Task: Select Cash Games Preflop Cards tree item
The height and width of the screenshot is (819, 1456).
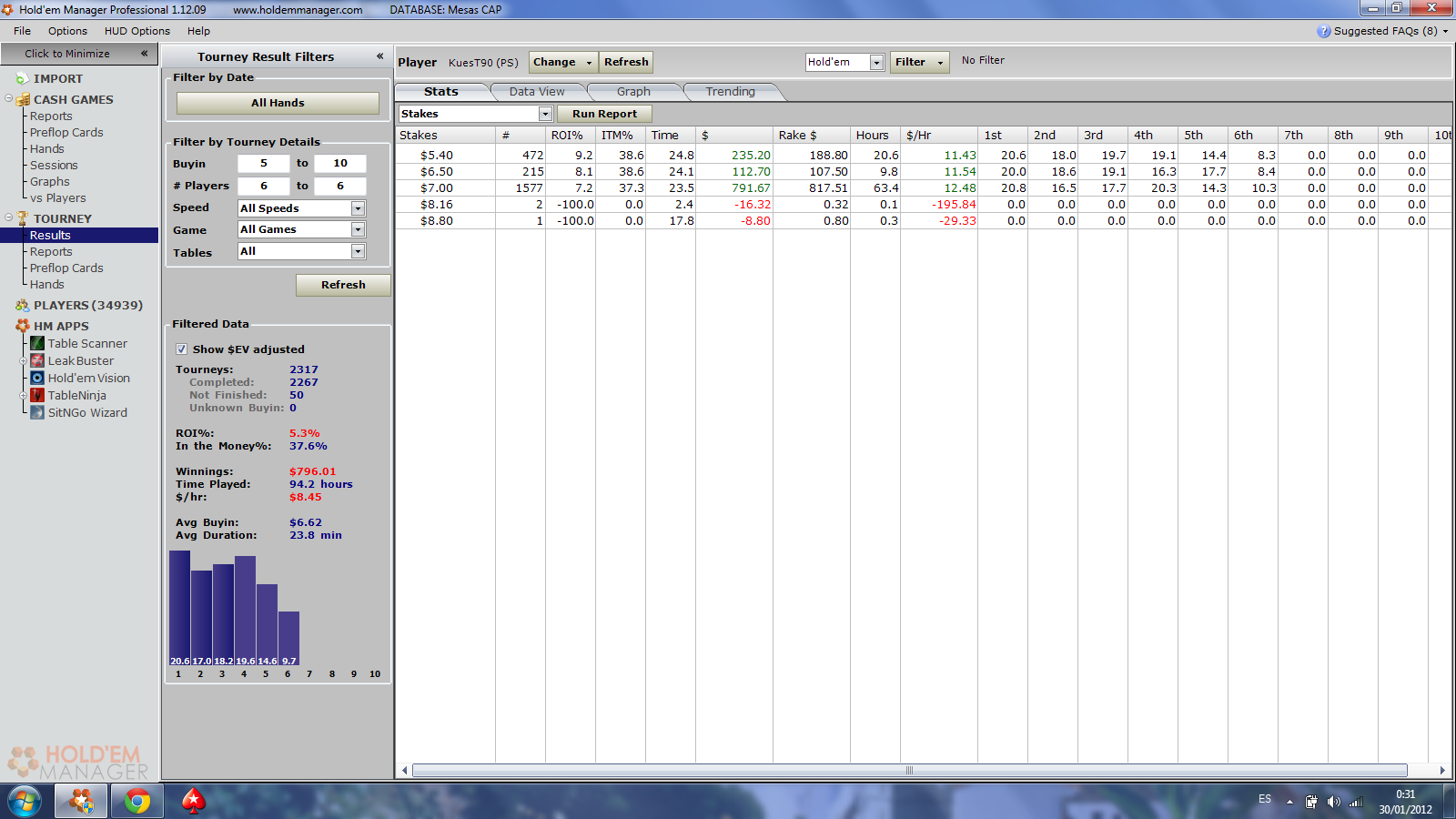Action: 66,133
